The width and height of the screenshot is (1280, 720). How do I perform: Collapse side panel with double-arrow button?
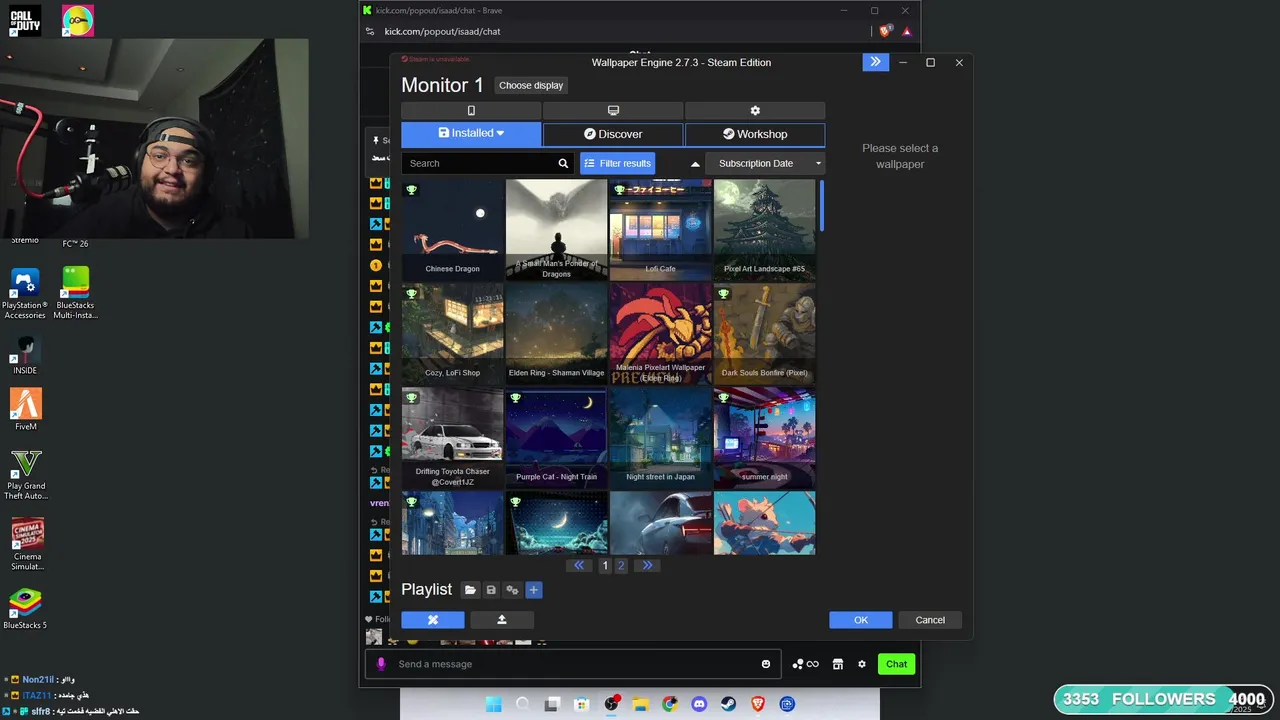tap(875, 62)
